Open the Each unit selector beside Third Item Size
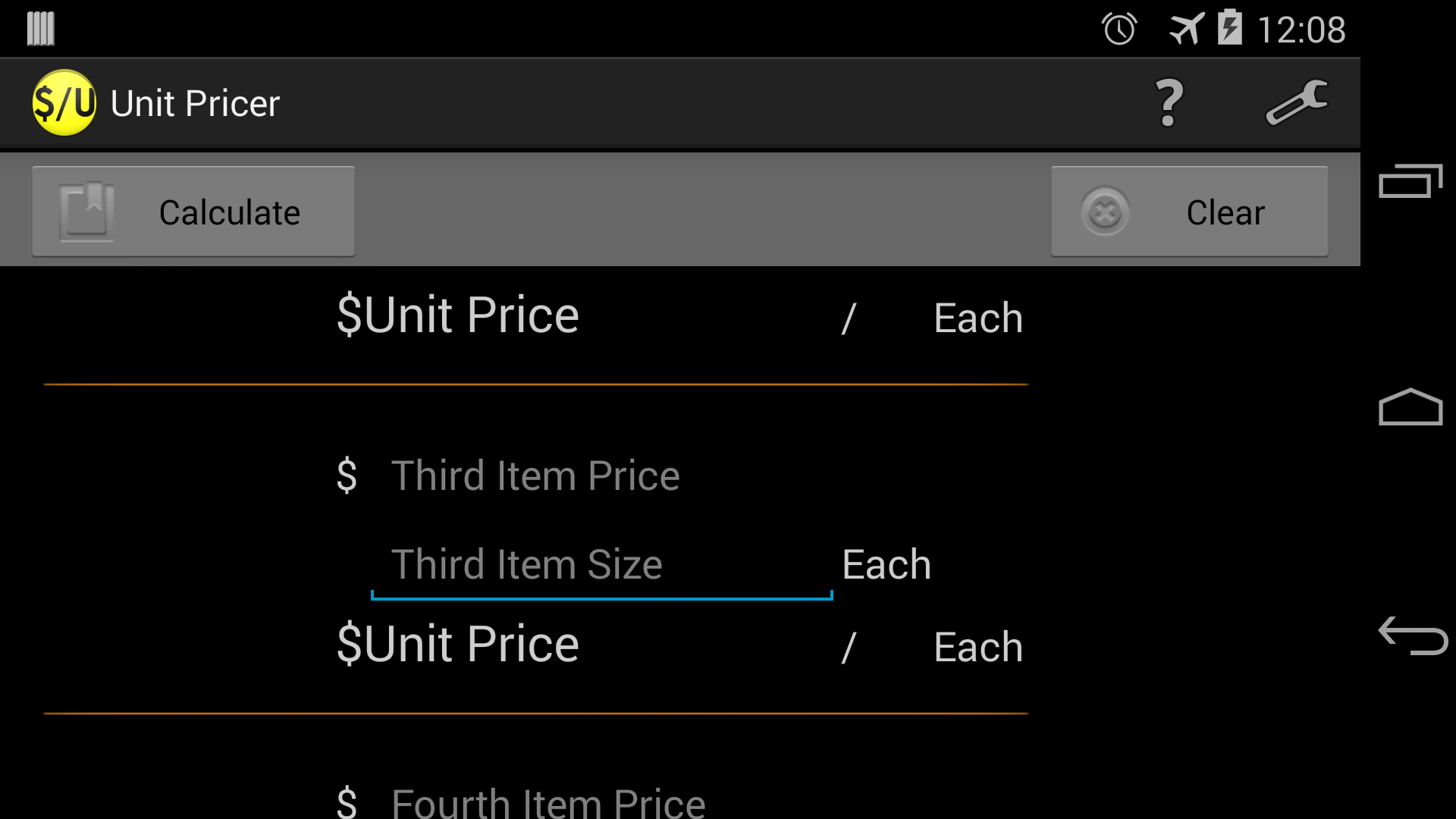1456x819 pixels. (x=886, y=563)
